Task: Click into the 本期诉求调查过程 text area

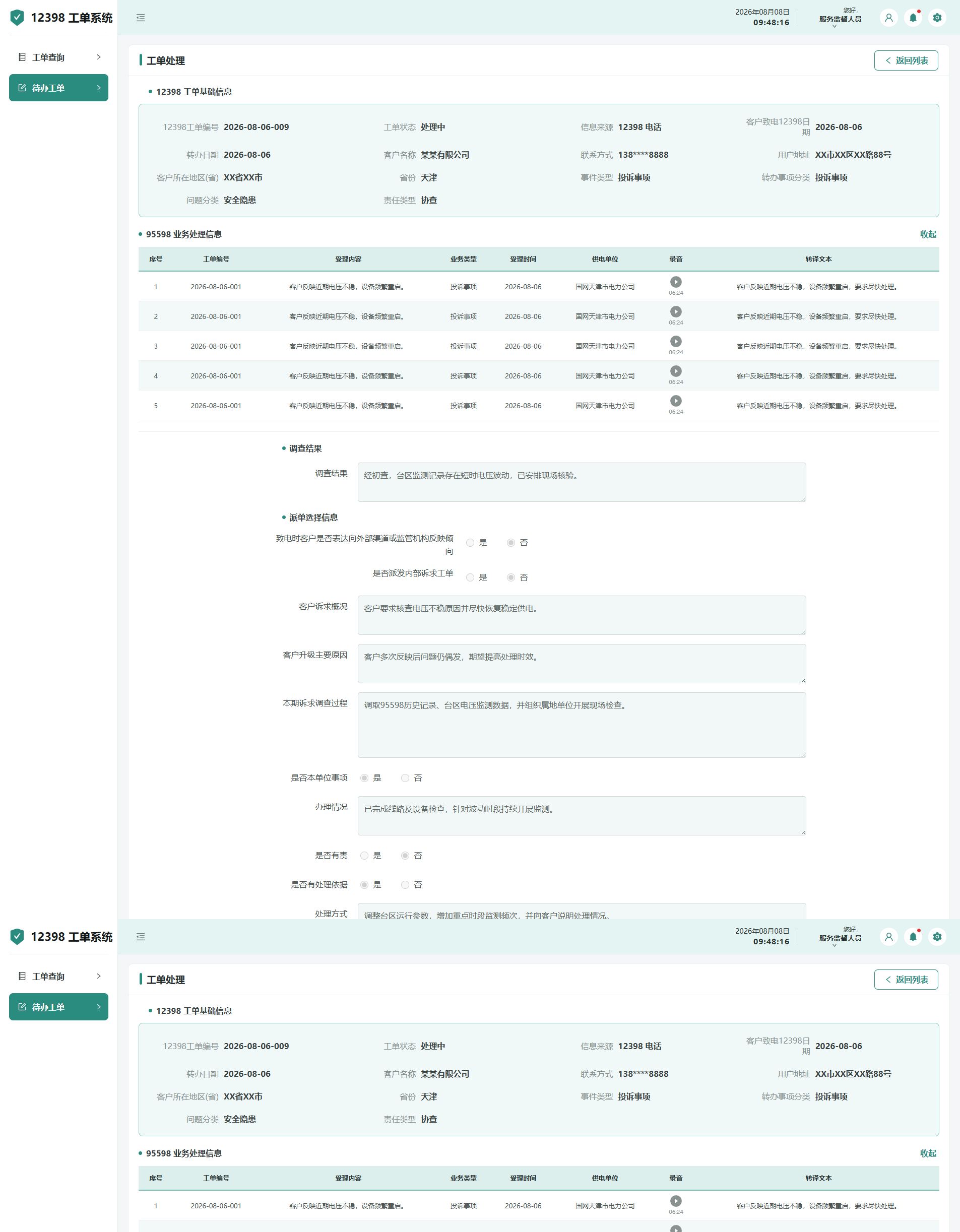Action: pos(582,726)
